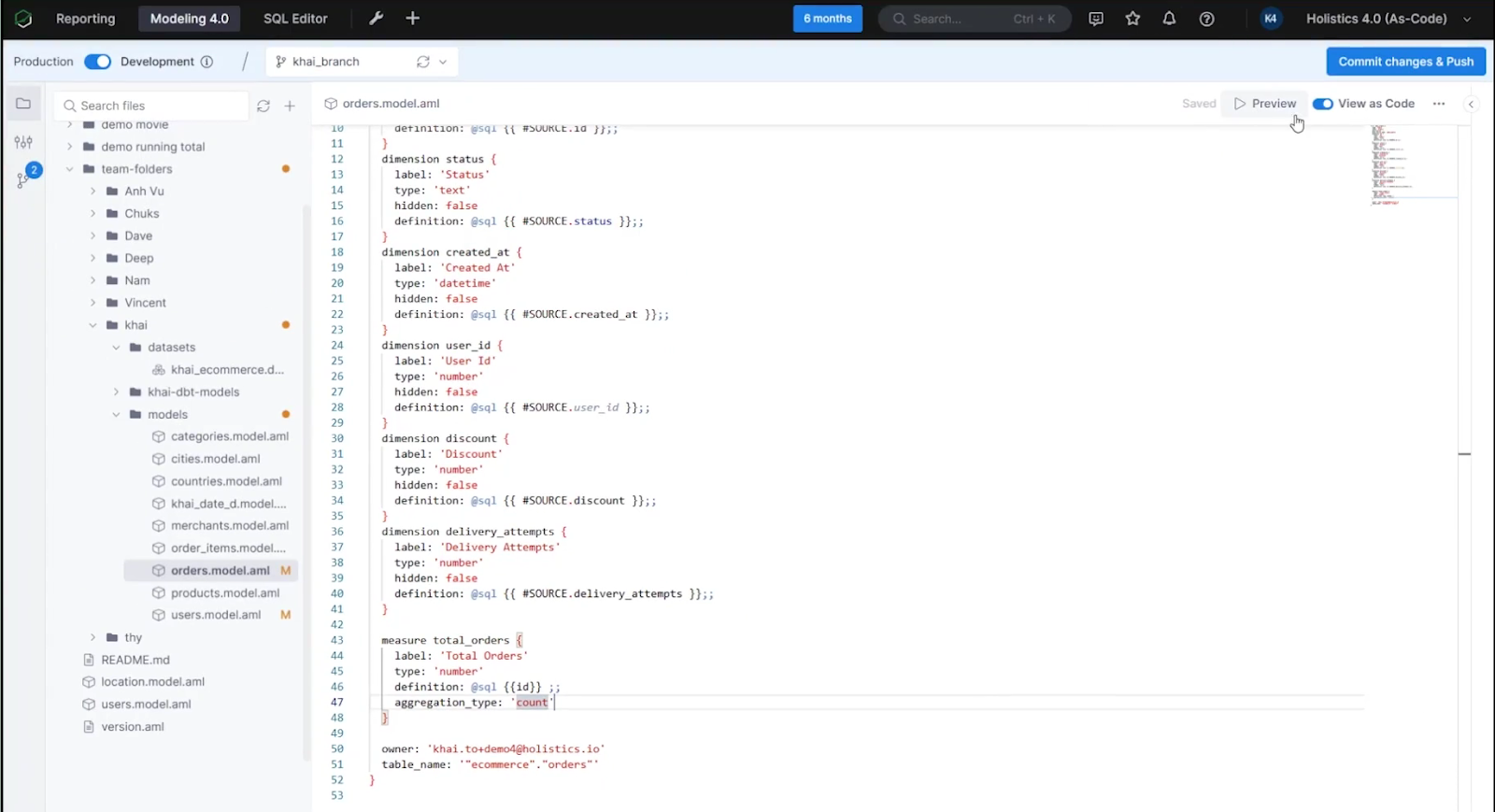Click the plus icon in top bar
This screenshot has height=812, width=1495.
coord(413,19)
